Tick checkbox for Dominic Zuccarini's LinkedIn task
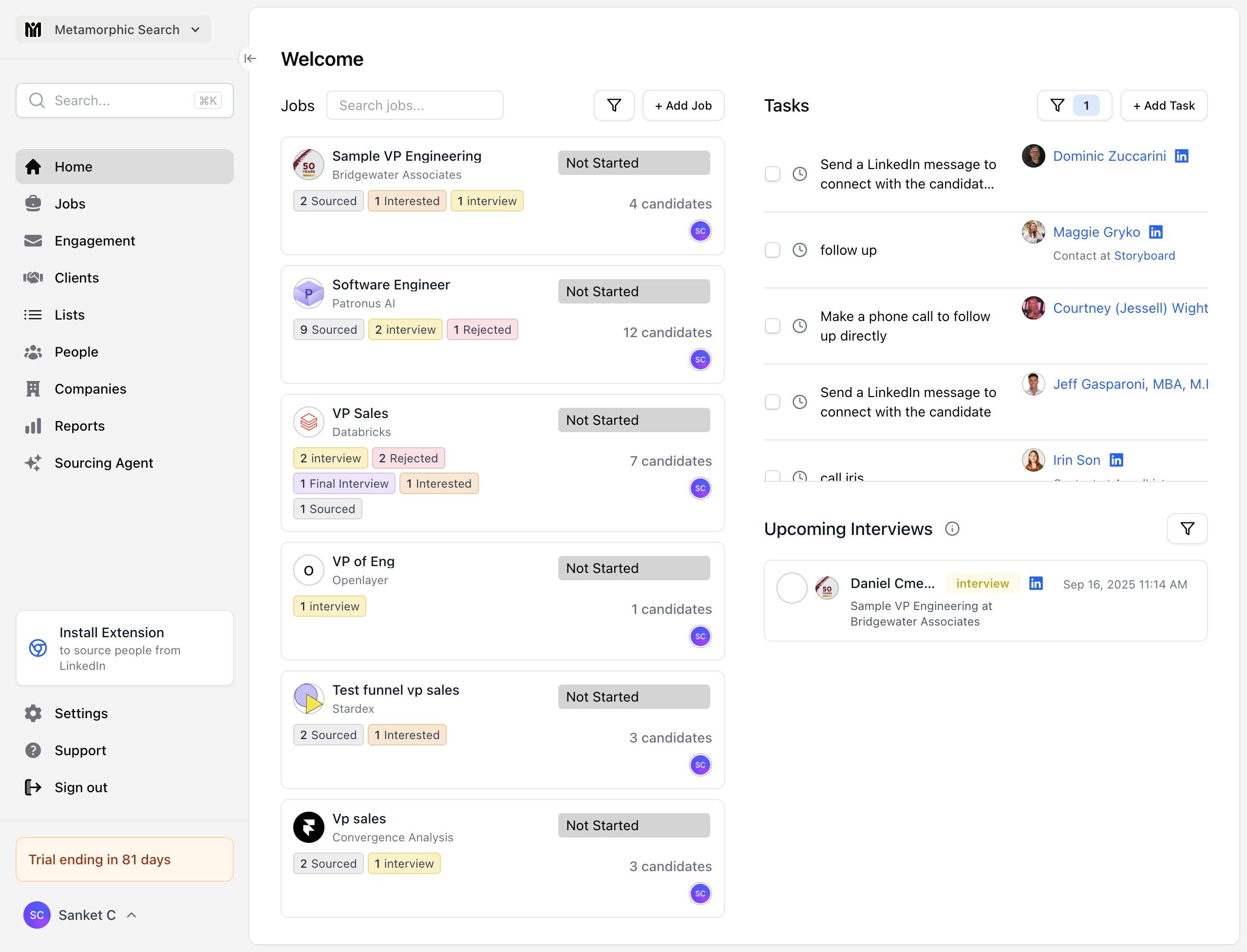Viewport: 1247px width, 952px height. pyautogui.click(x=772, y=174)
